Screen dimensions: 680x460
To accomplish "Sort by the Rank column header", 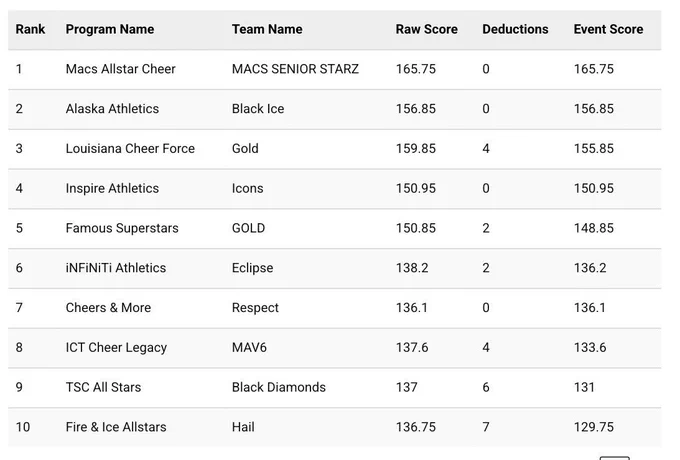I will point(30,29).
